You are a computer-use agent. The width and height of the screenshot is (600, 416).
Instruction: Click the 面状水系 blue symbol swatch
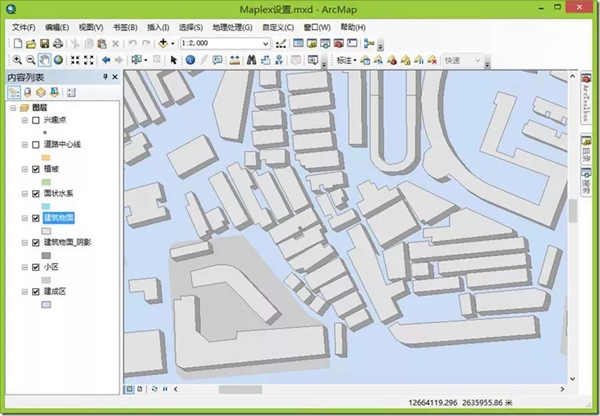46,207
